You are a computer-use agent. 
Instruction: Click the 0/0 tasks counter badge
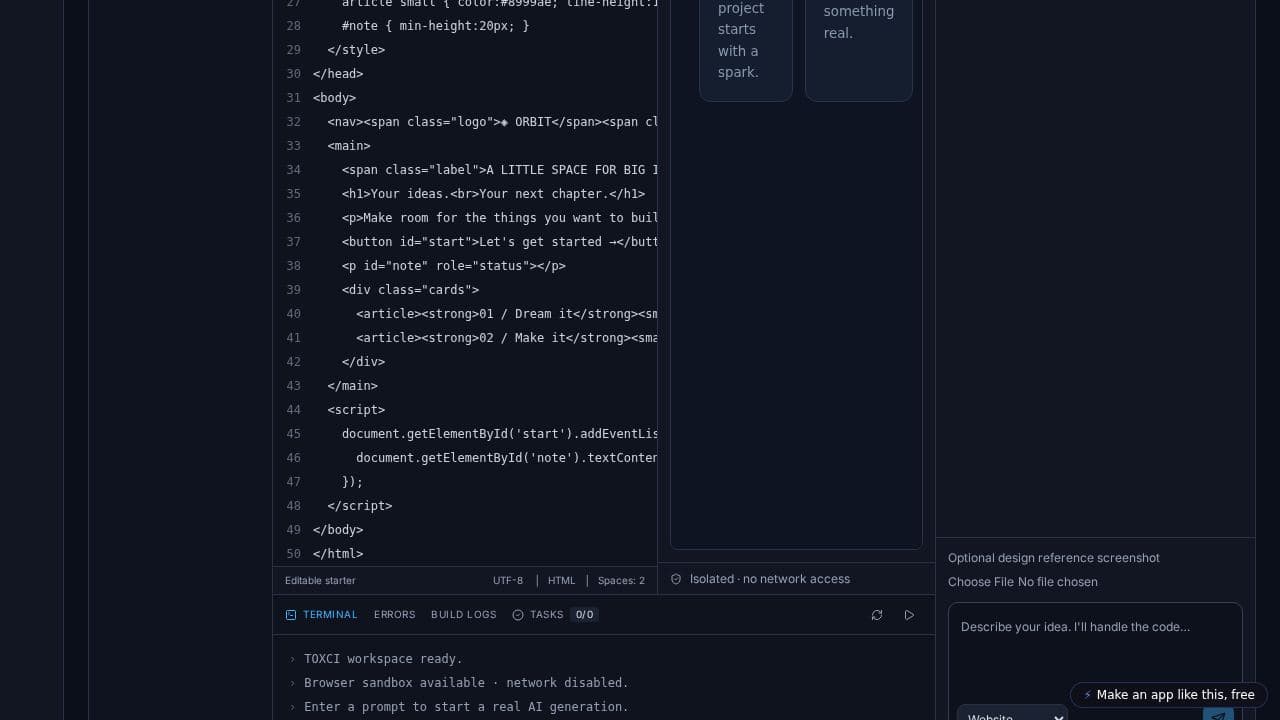(x=585, y=615)
